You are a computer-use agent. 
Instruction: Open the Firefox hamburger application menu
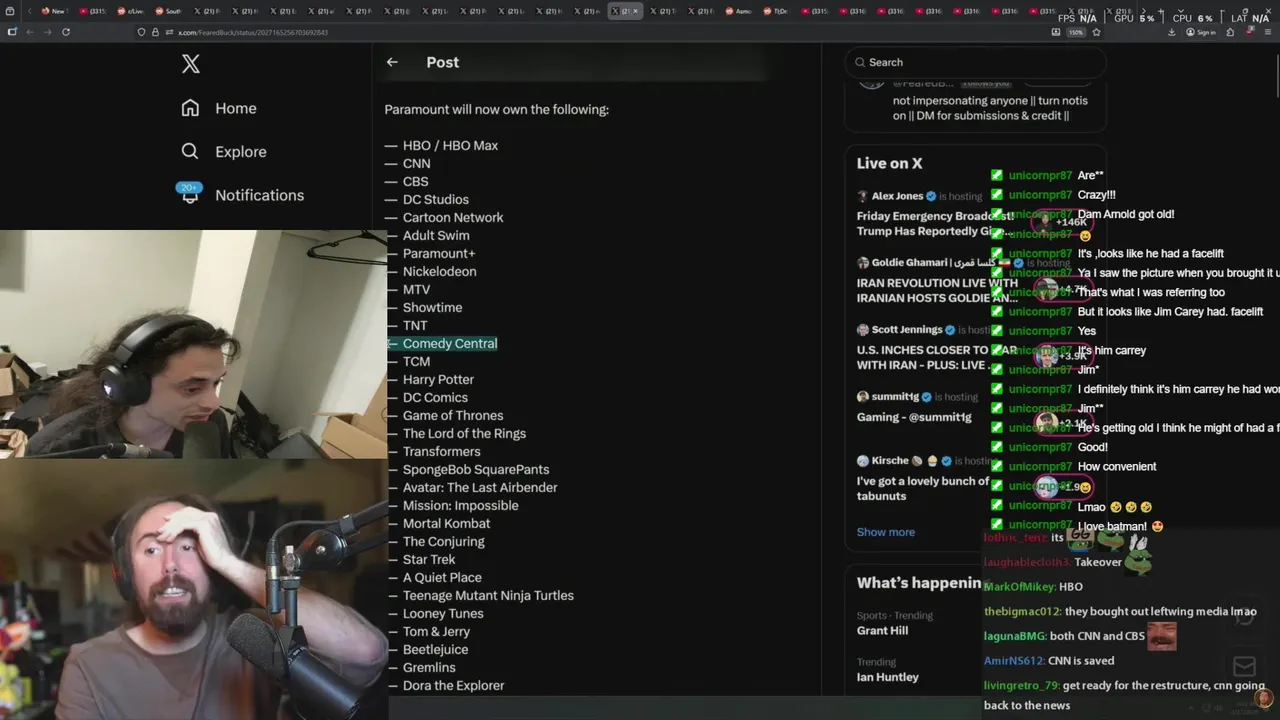pyautogui.click(x=1267, y=32)
